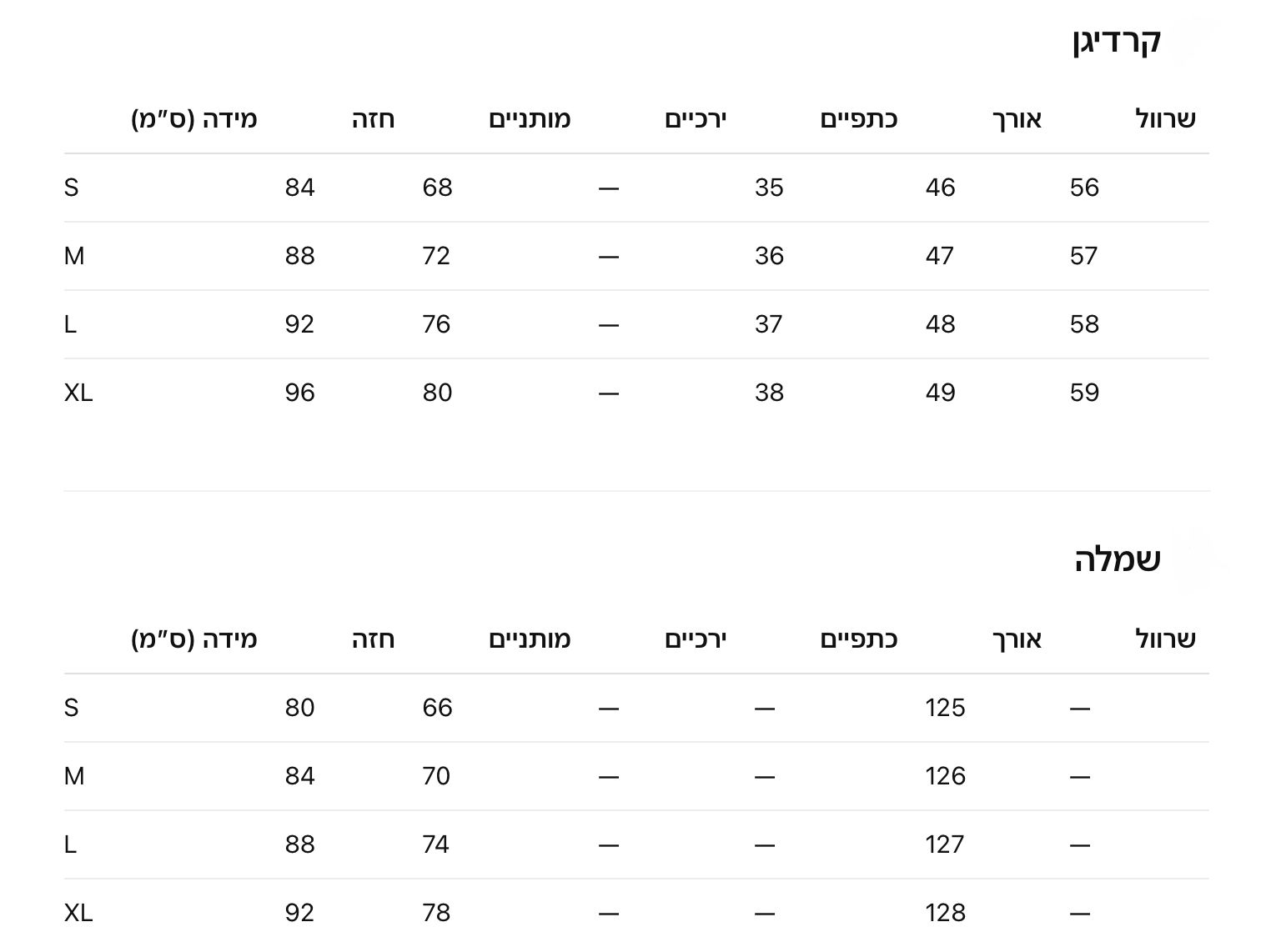Click the dress length value 125

[x=945, y=708]
